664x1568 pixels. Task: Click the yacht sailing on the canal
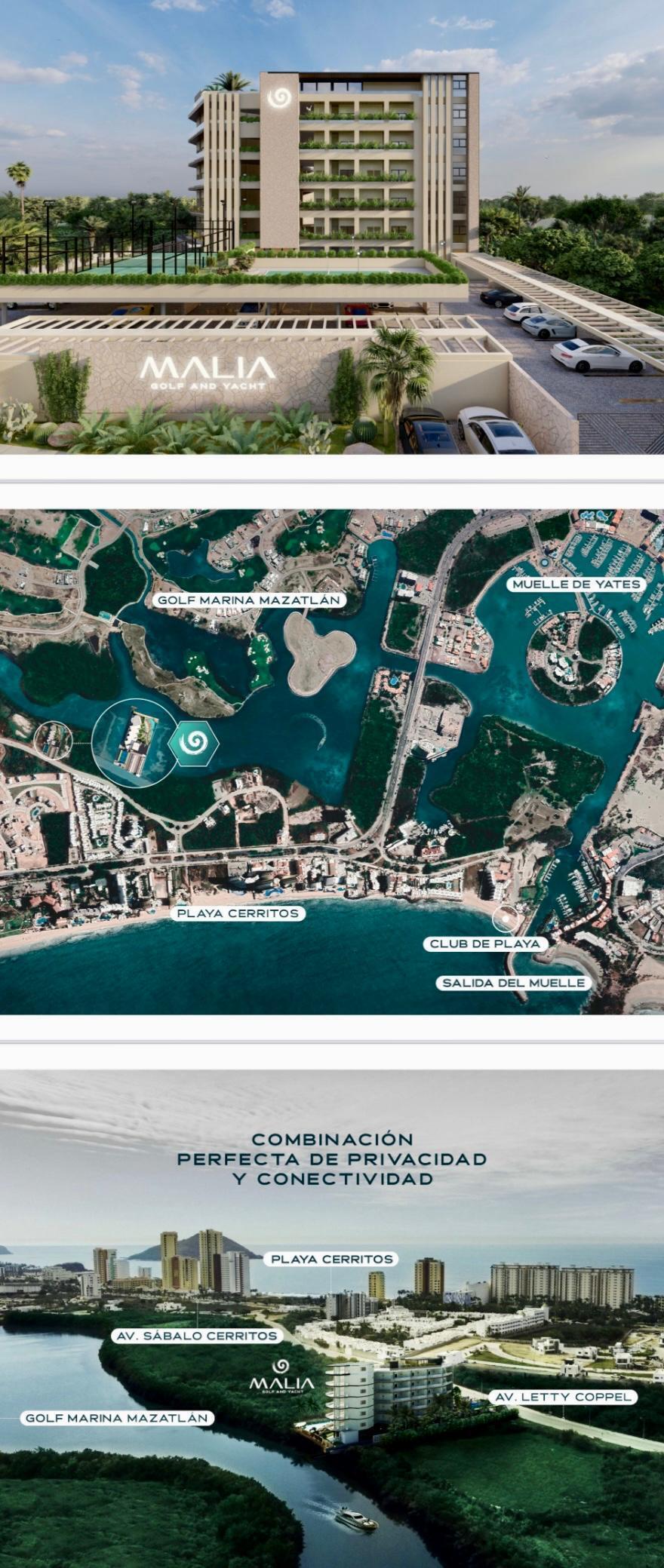pos(356,1517)
